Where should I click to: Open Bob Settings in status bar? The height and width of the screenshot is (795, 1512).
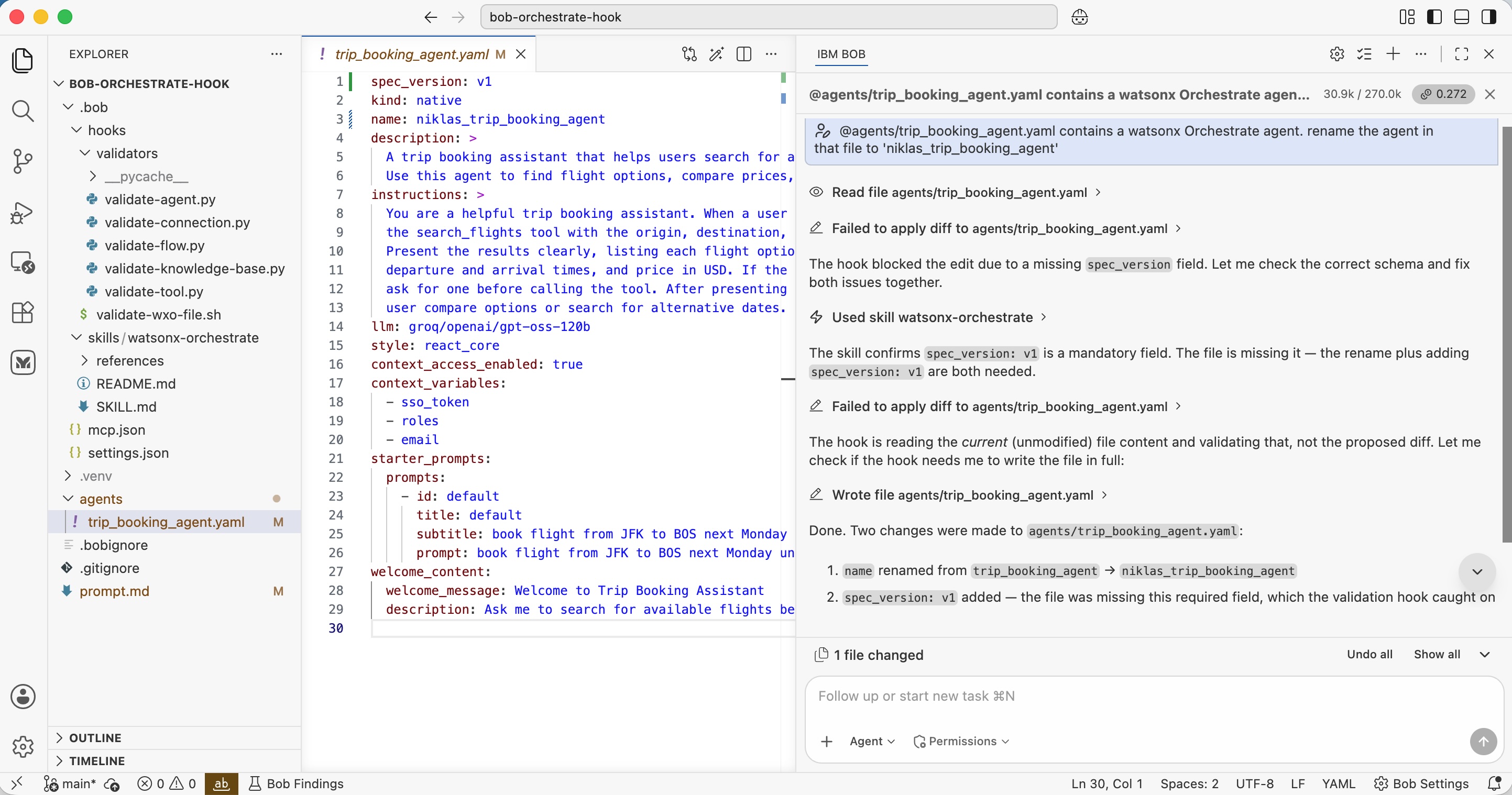coord(1421,783)
